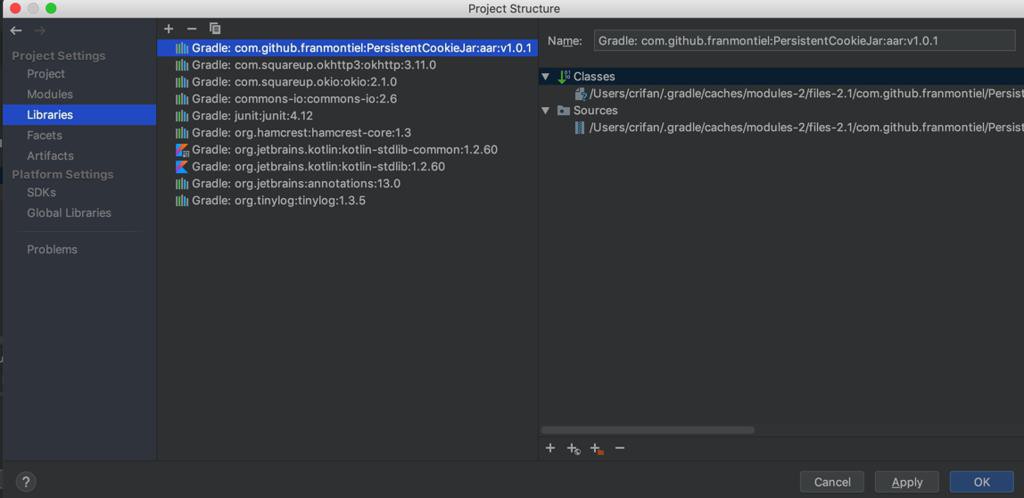Click the Add roots plus icon
This screenshot has height=498, width=1024.
coord(550,449)
